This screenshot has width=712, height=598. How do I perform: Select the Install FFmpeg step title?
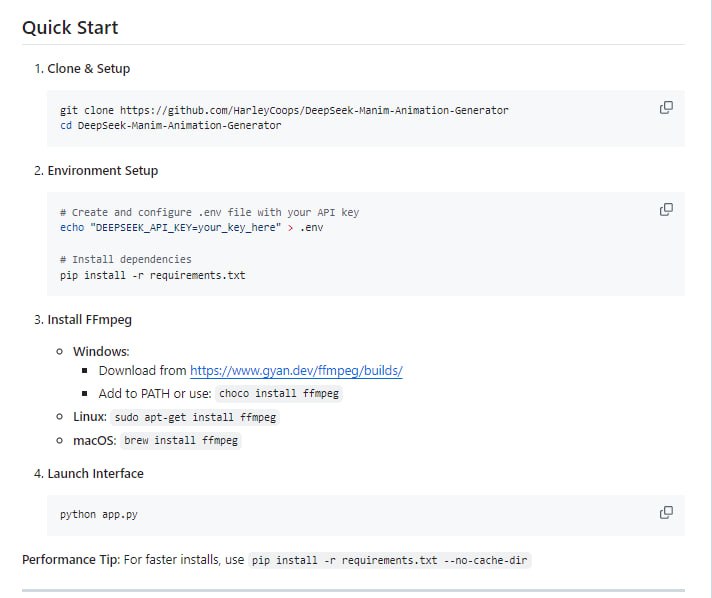pyautogui.click(x=89, y=321)
